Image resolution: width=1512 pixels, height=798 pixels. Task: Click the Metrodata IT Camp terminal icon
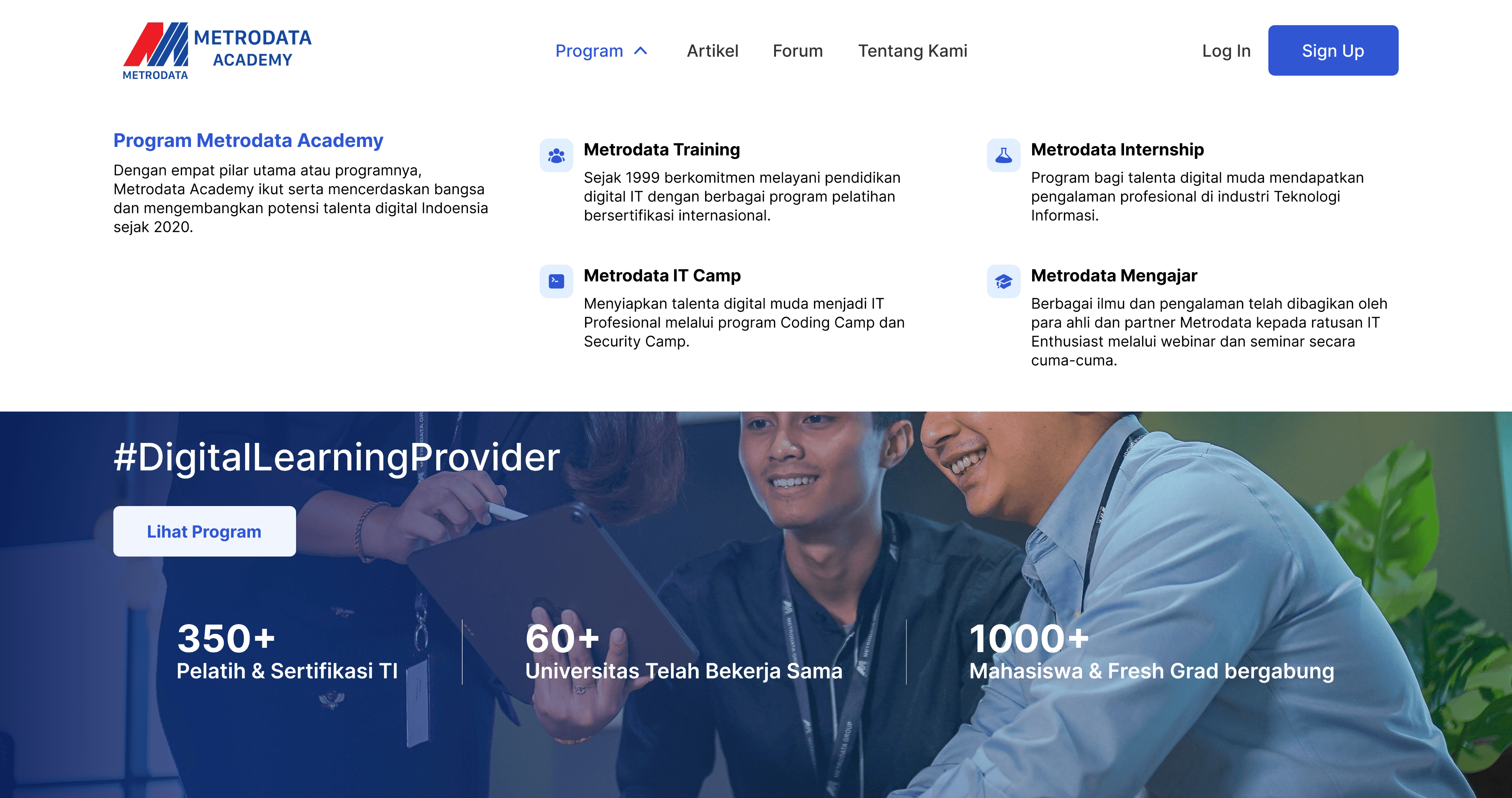(x=556, y=282)
